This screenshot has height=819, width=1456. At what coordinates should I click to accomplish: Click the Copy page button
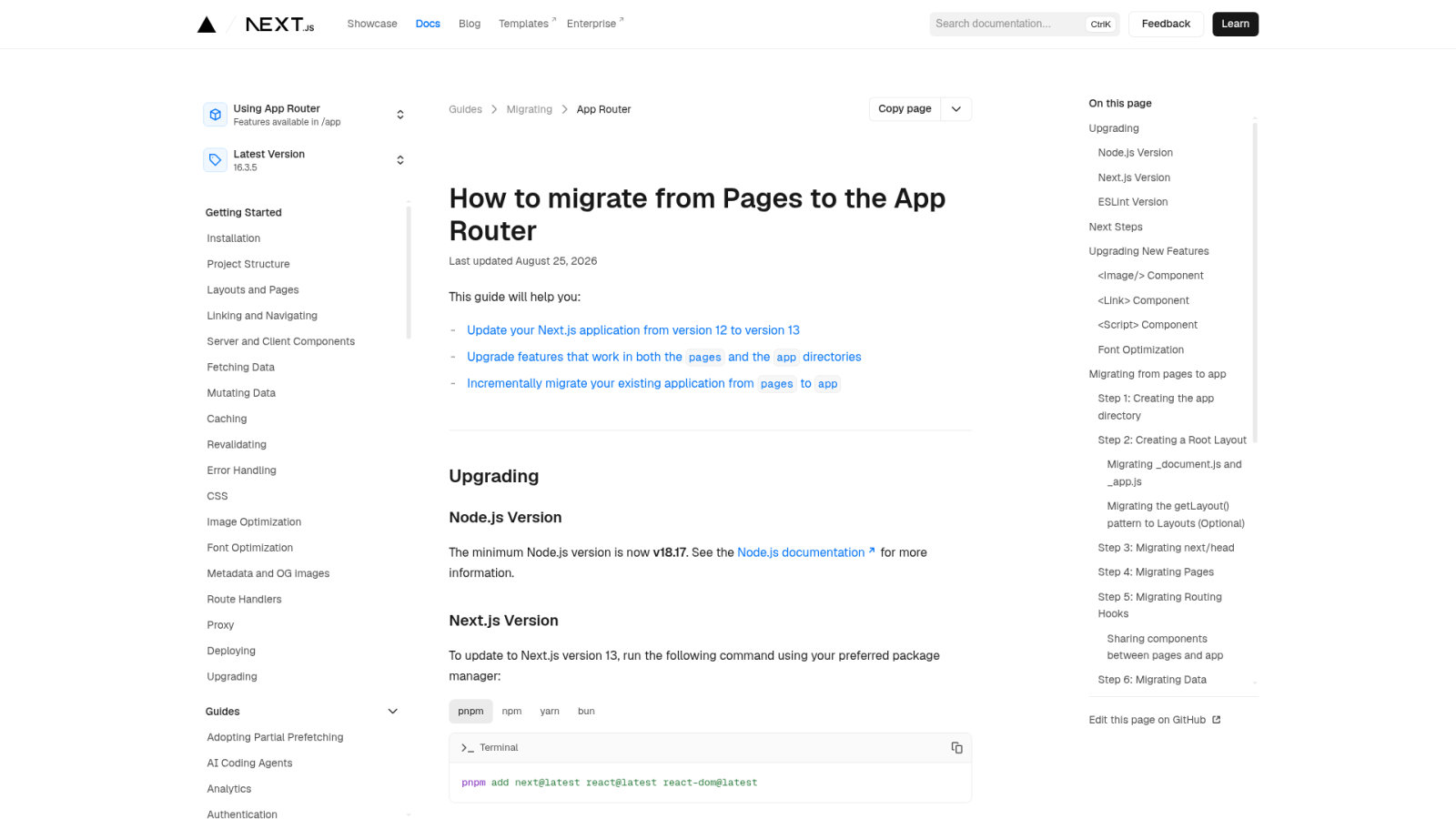point(905,109)
